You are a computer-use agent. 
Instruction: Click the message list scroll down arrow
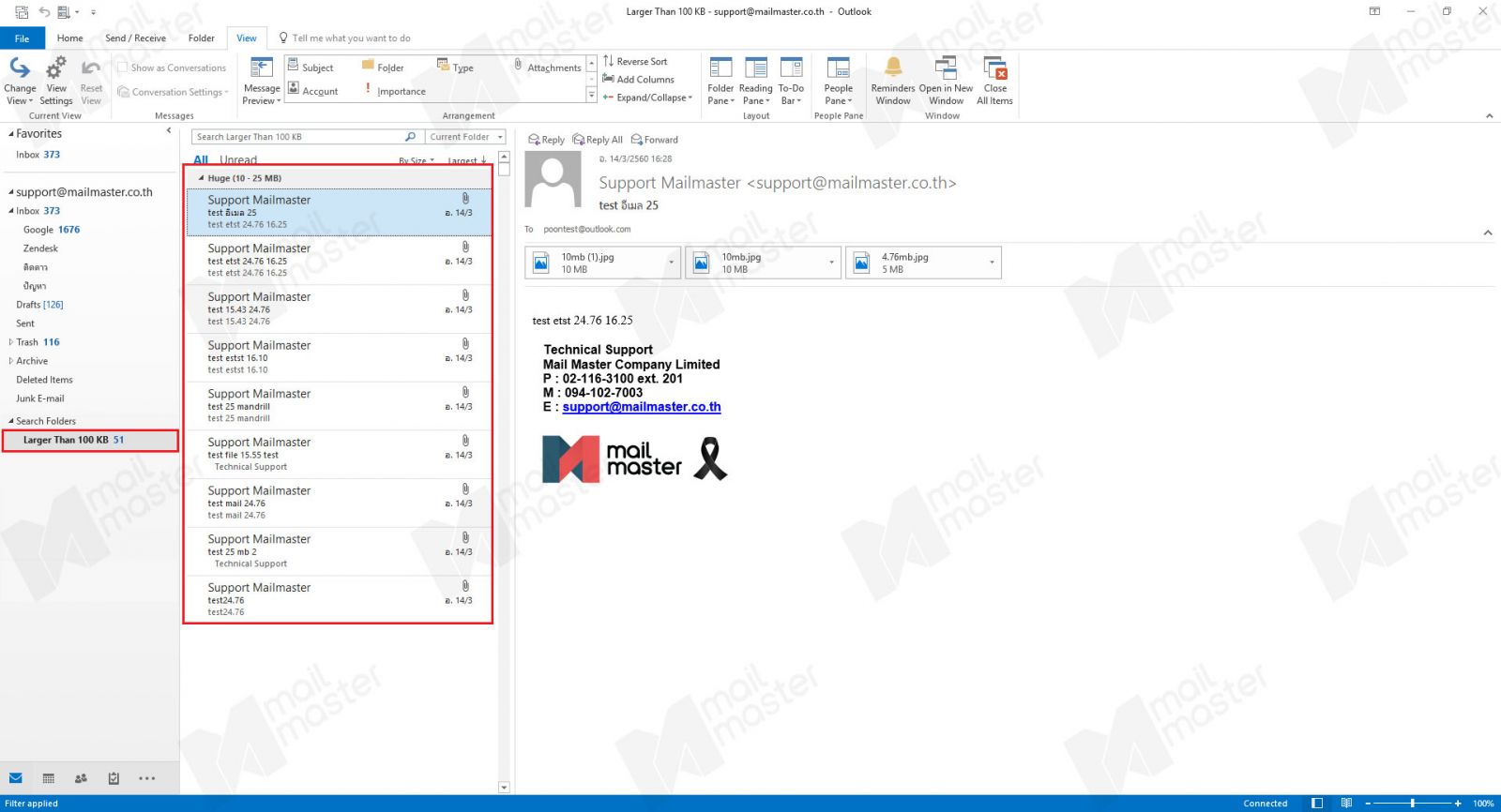(504, 788)
